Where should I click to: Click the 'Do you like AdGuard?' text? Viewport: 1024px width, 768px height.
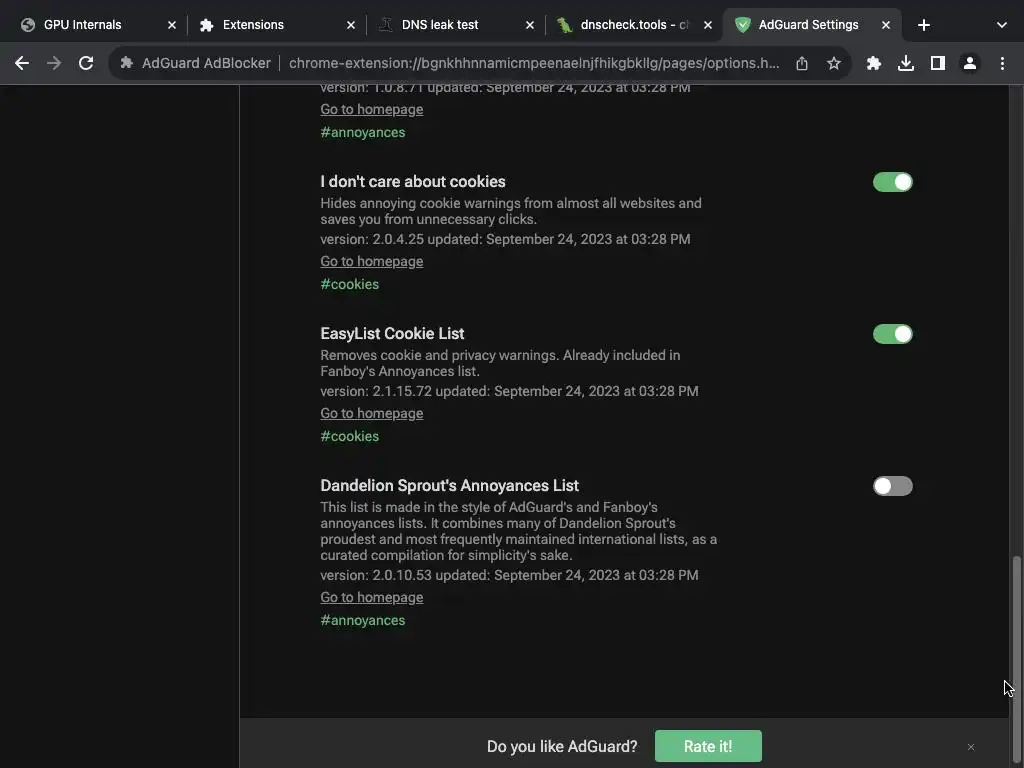[x=562, y=746]
